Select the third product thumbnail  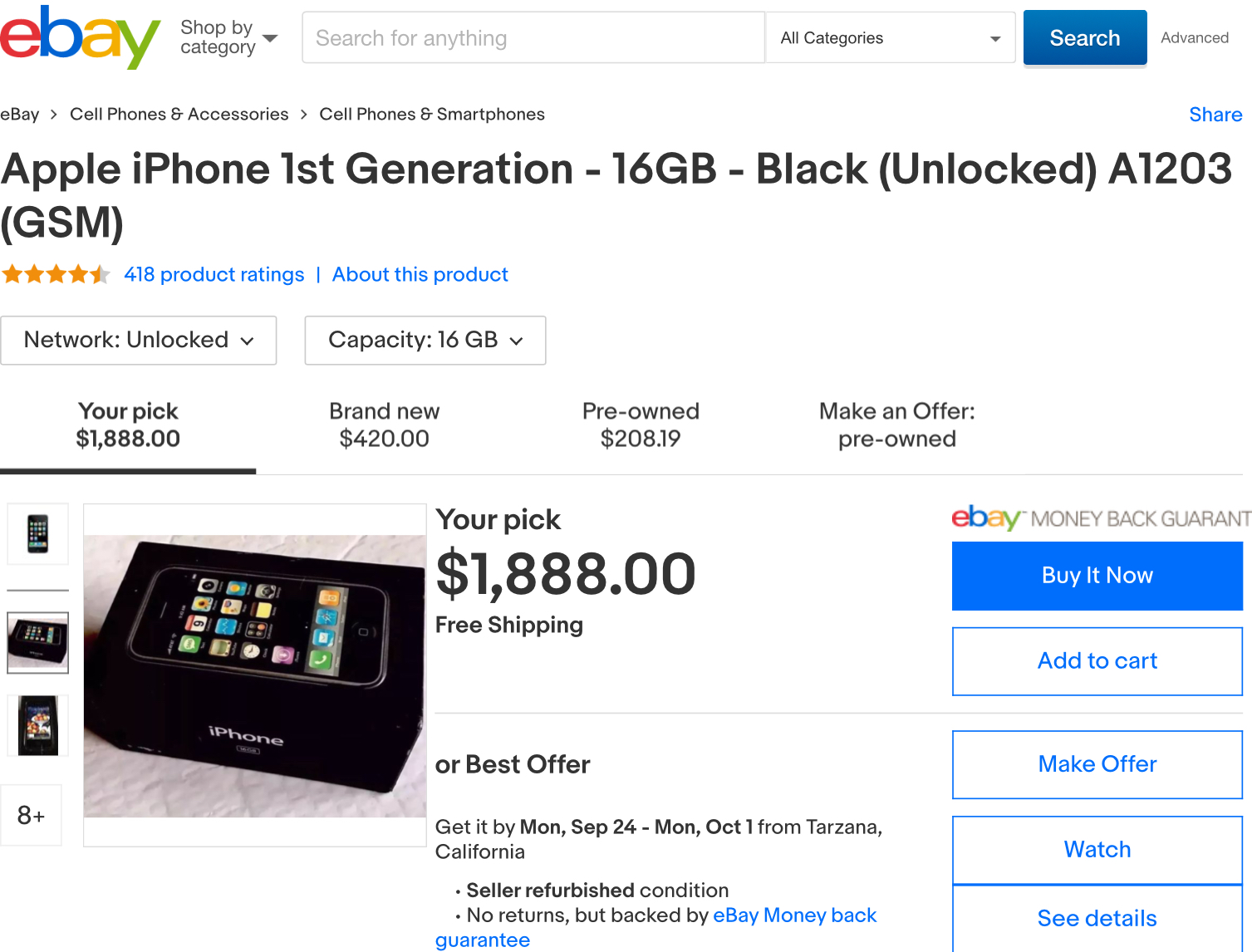click(37, 725)
